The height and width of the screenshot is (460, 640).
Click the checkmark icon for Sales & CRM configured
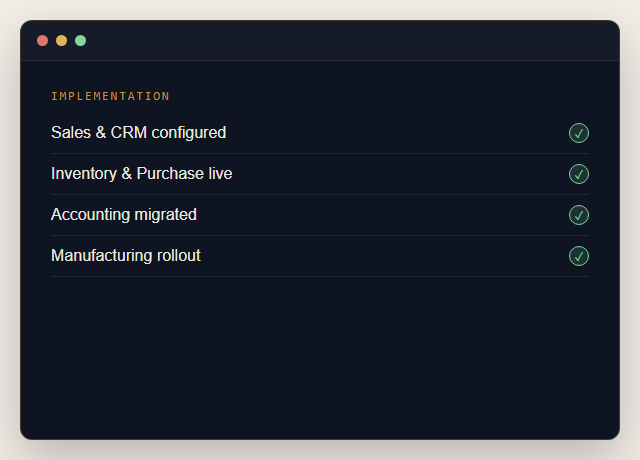579,133
